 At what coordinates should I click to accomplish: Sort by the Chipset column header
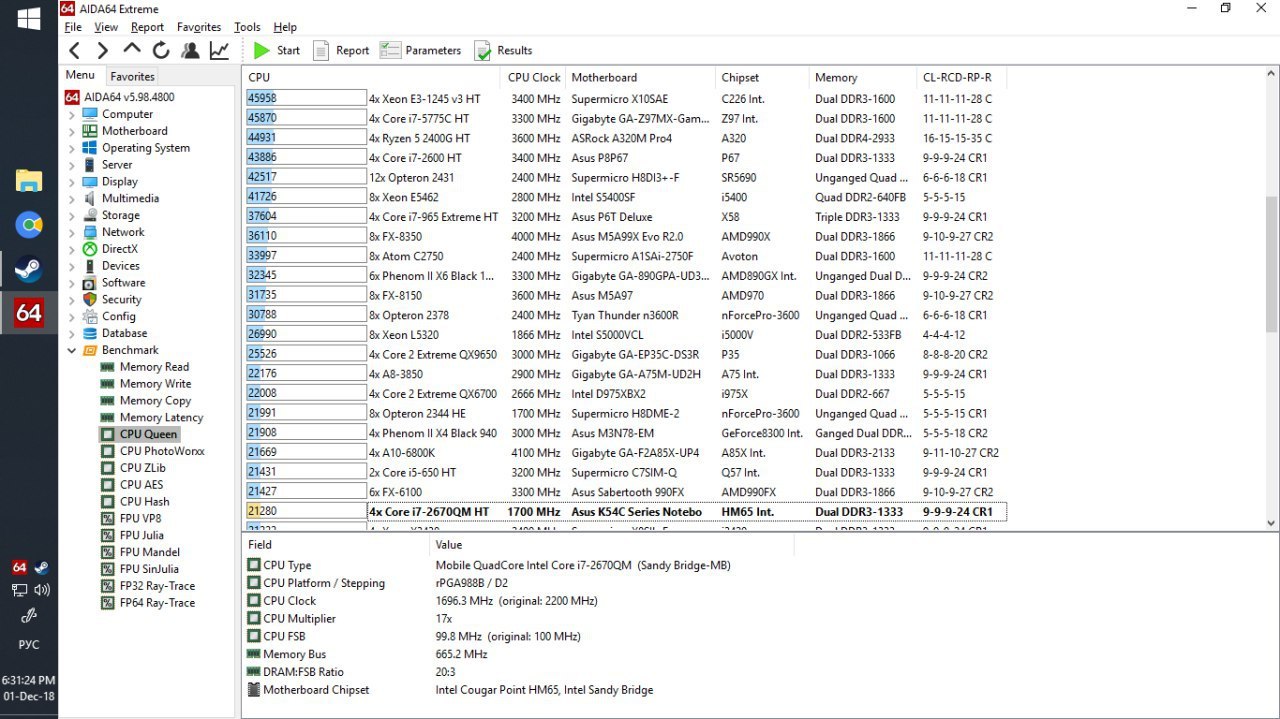coord(761,77)
